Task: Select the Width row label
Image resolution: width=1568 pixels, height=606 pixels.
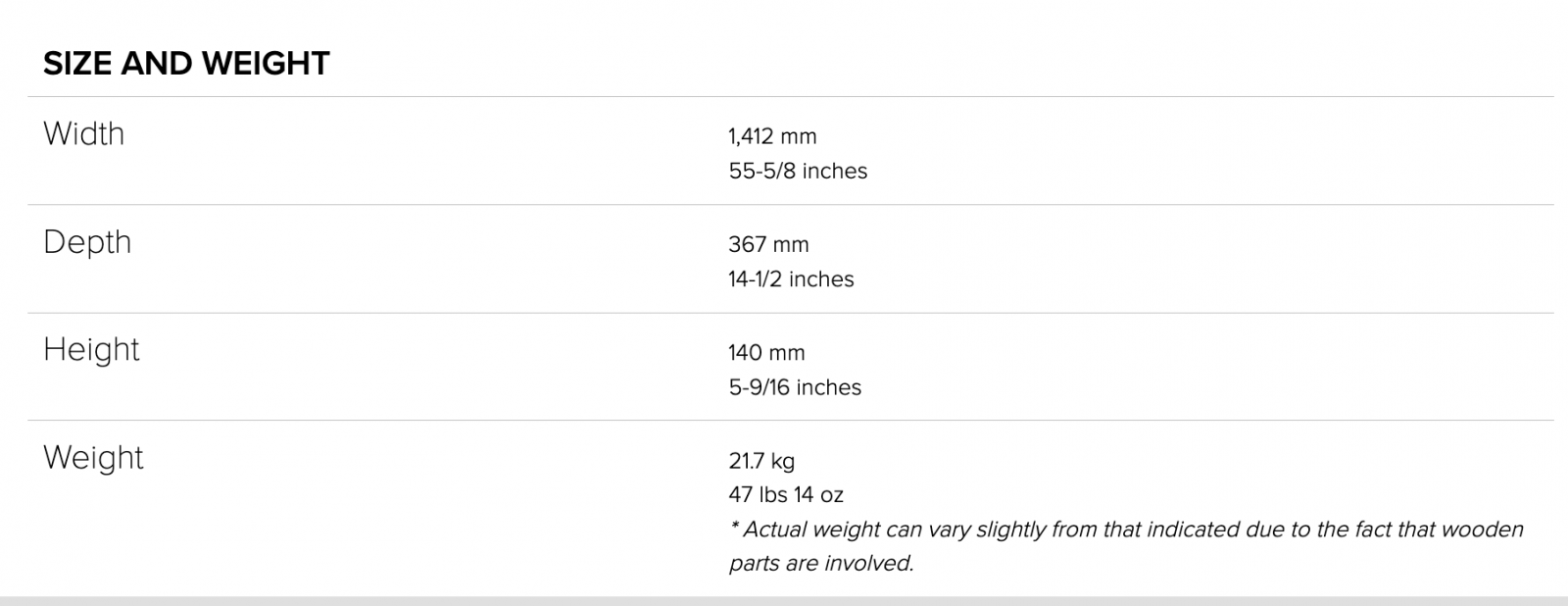Action: (x=84, y=133)
